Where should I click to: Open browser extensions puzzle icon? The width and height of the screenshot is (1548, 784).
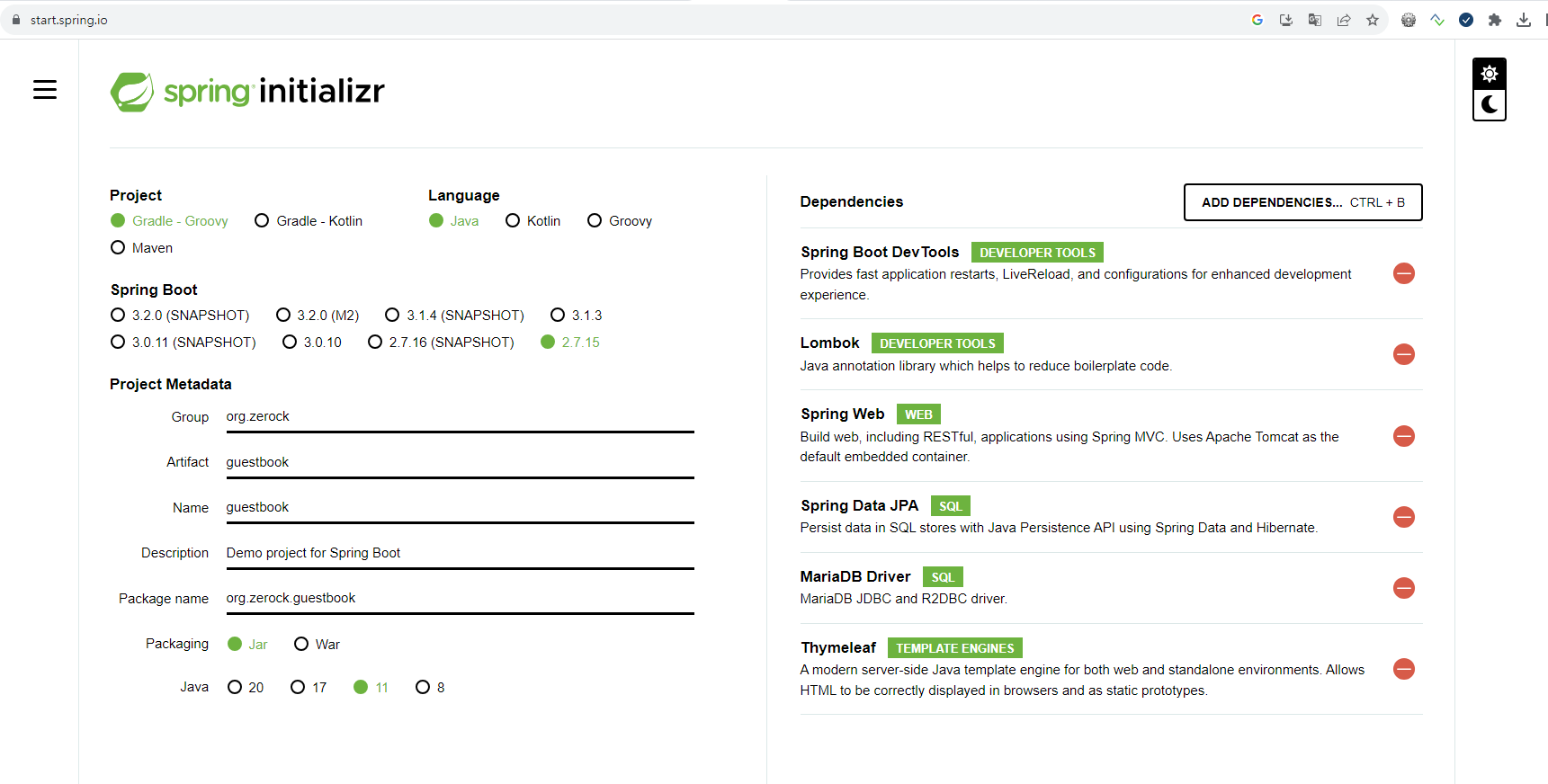pos(1495,20)
